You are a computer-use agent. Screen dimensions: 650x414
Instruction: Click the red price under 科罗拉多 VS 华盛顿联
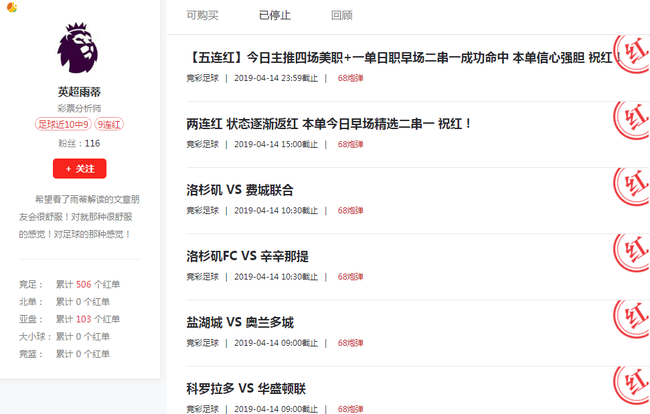(350, 409)
